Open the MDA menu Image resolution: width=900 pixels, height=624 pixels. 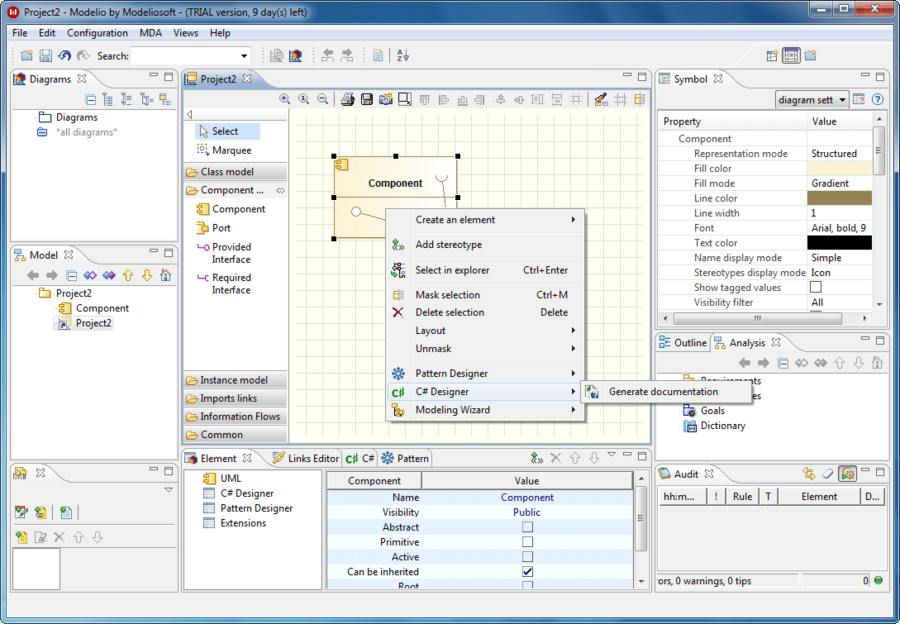(x=150, y=33)
